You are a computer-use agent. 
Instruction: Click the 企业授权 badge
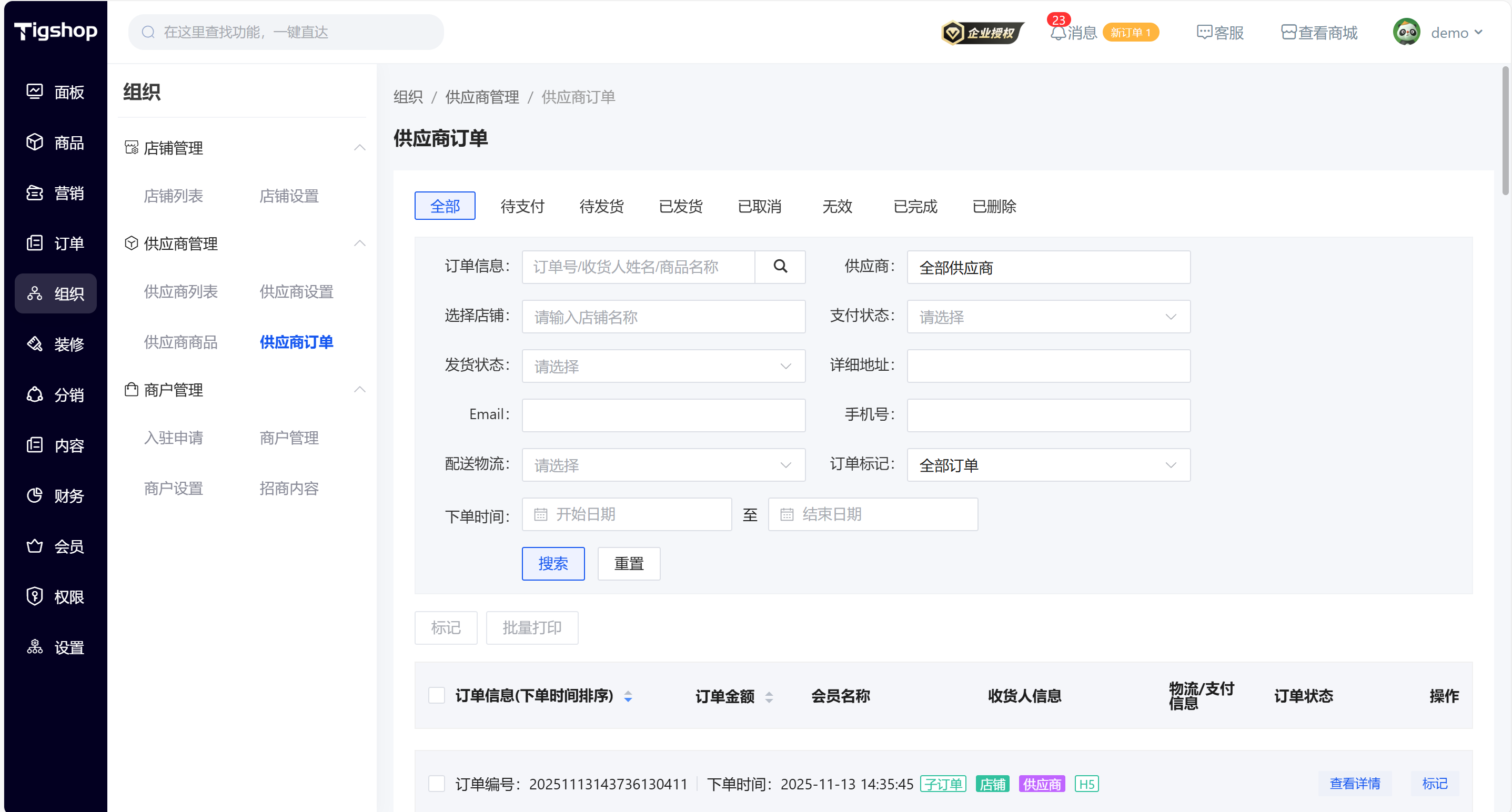(x=982, y=33)
